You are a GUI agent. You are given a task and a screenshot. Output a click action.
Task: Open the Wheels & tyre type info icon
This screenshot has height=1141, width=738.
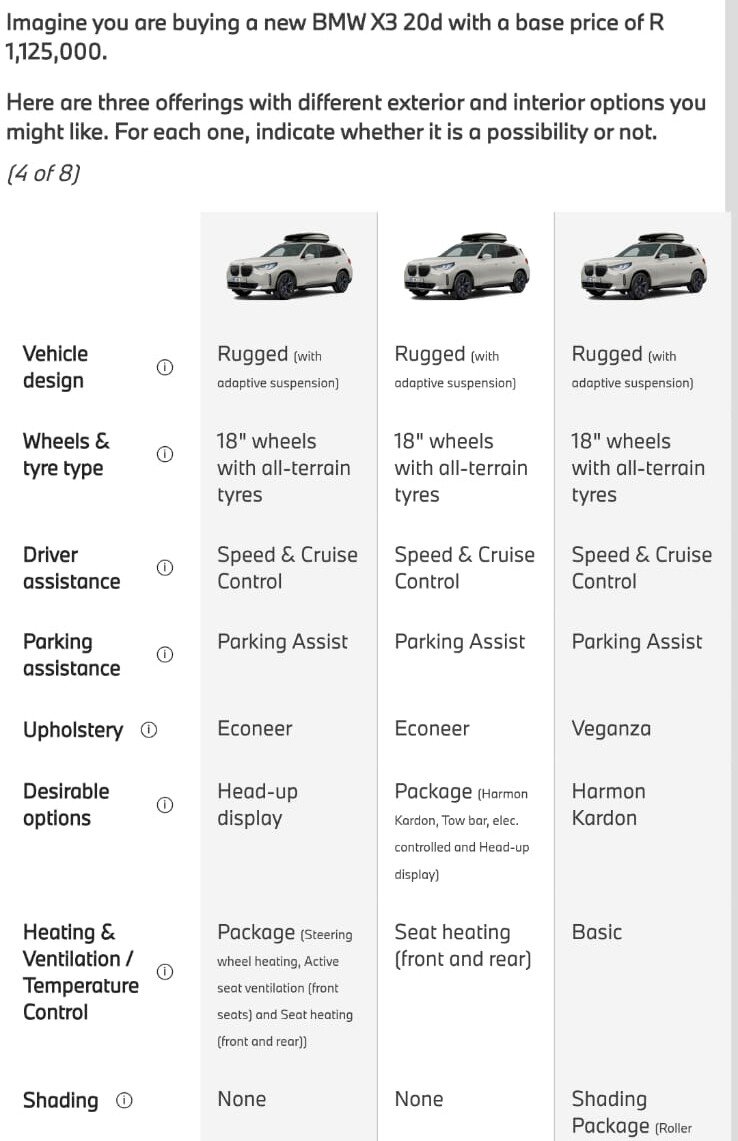pyautogui.click(x=165, y=454)
